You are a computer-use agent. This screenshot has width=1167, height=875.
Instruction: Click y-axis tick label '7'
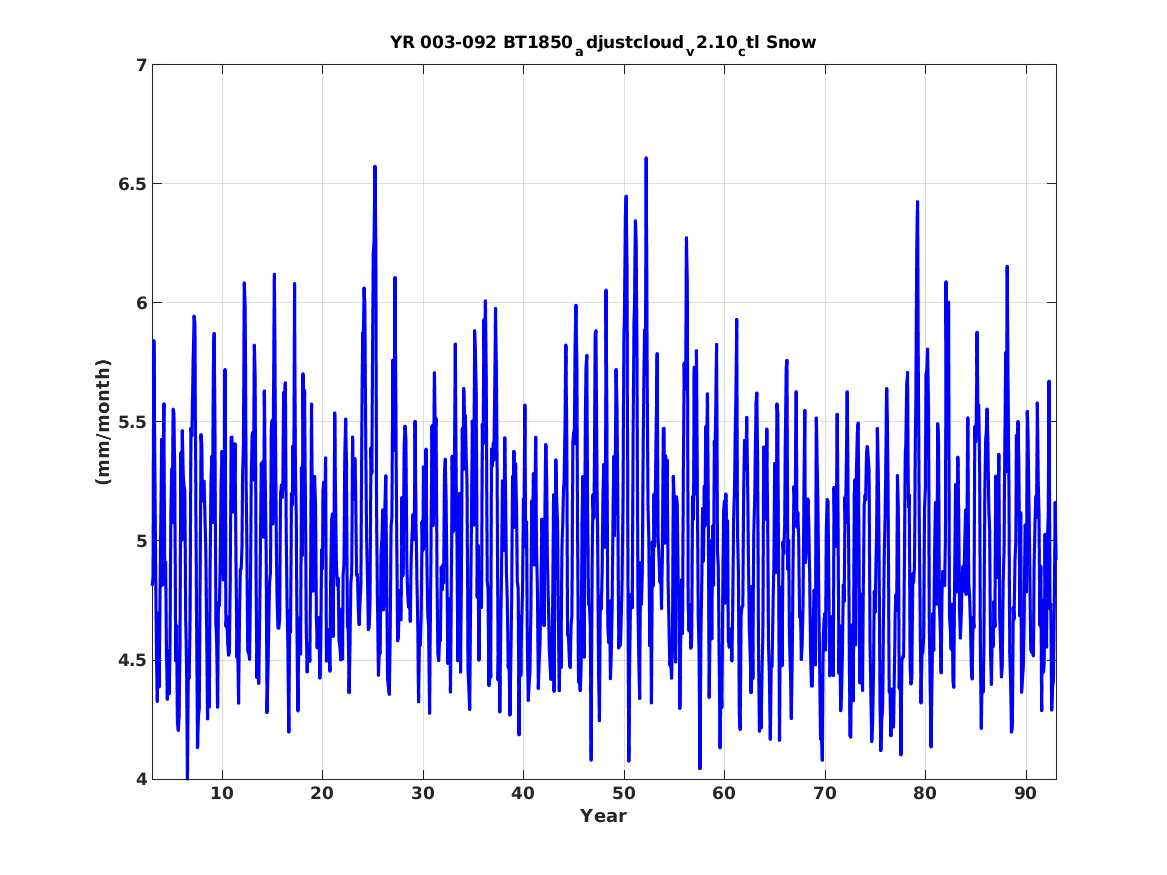(141, 65)
